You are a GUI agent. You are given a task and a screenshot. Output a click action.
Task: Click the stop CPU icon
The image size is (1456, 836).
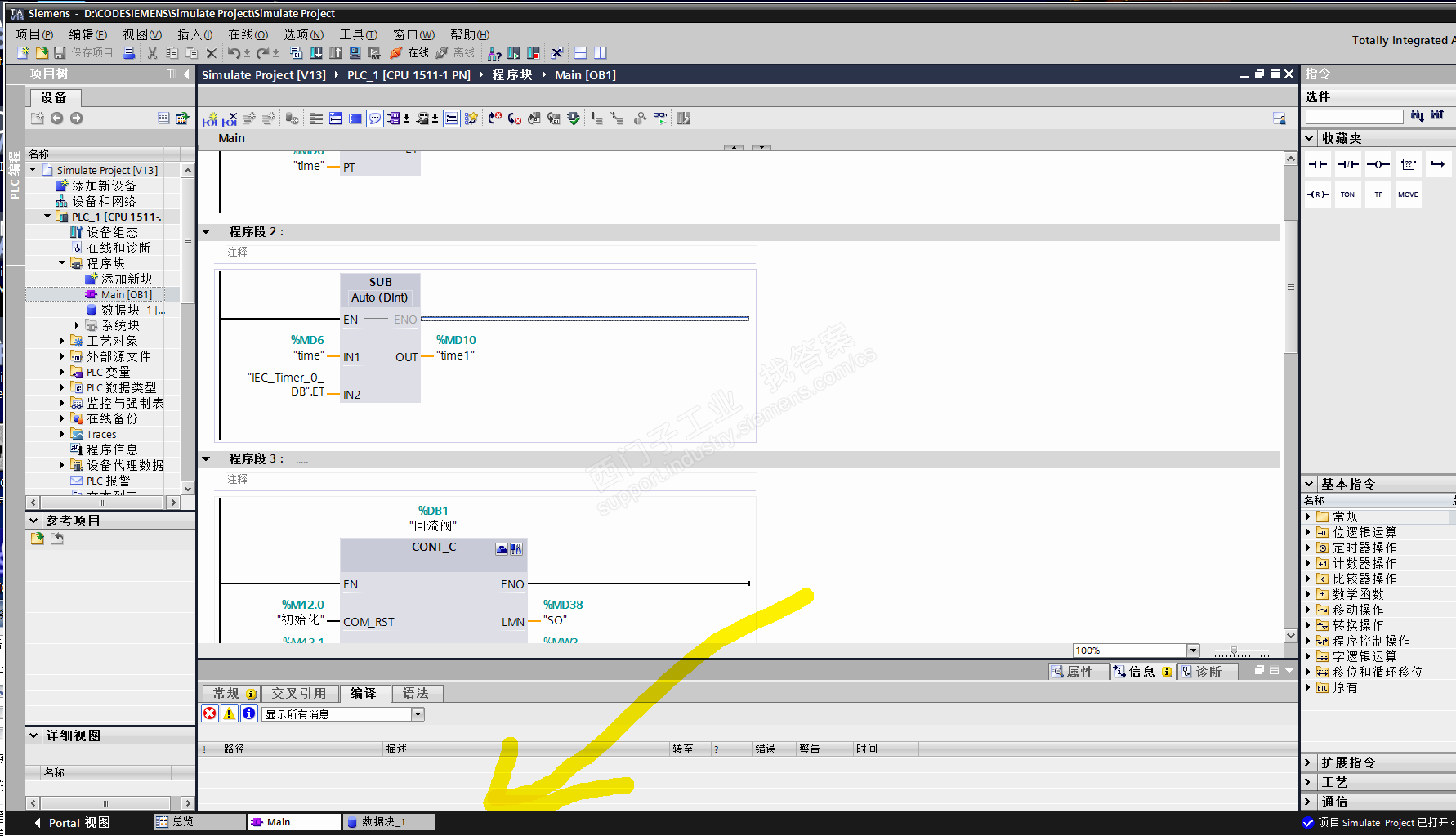point(534,53)
